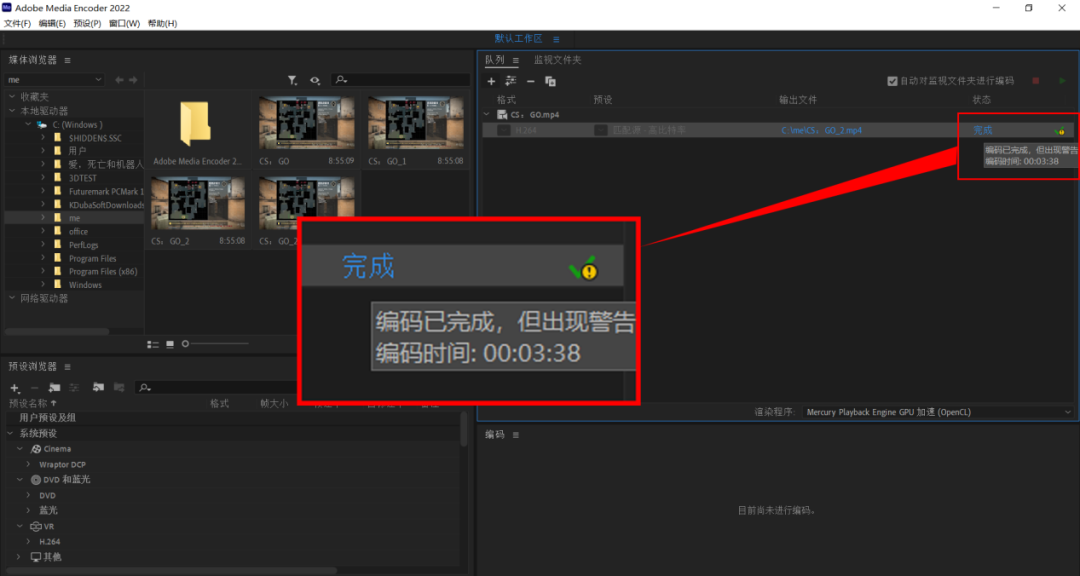The height and width of the screenshot is (576, 1080).
Task: Collapse the 收藏夹 tree section
Action: pos(12,97)
